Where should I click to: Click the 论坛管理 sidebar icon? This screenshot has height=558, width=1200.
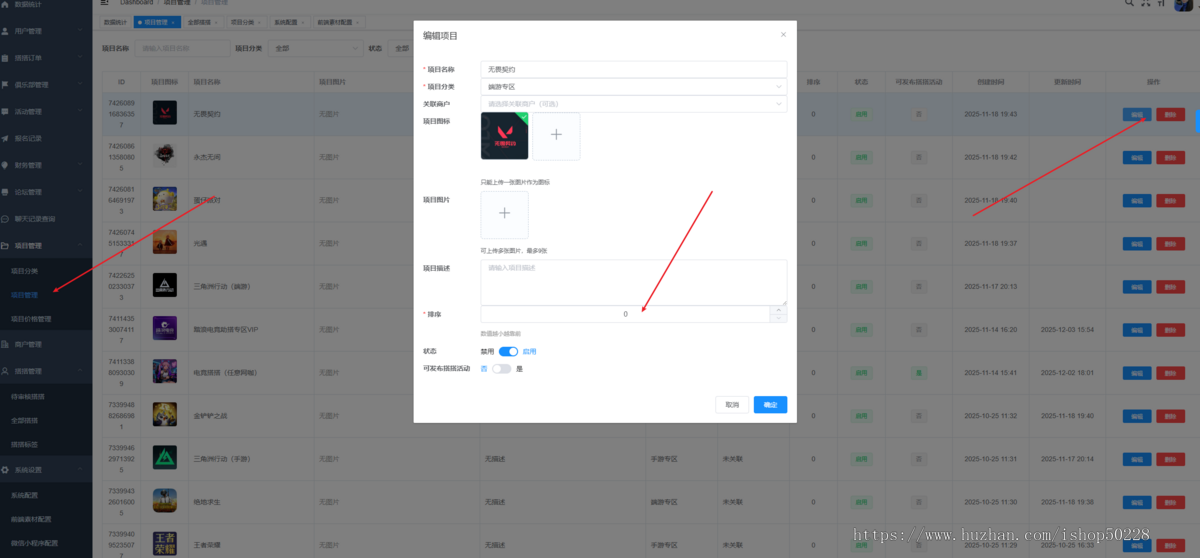tap(6, 192)
